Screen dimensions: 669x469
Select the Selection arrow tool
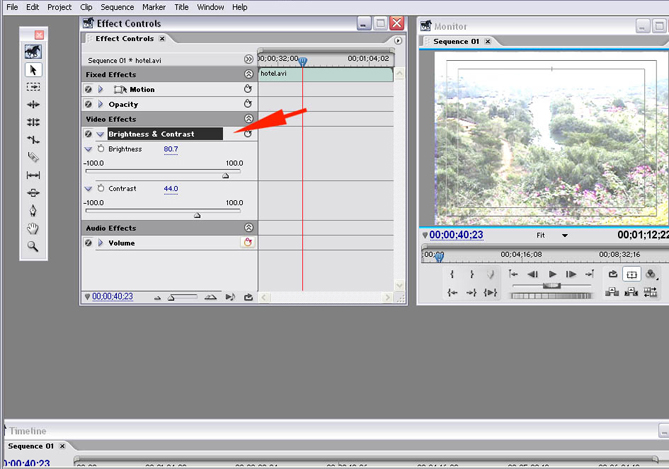[33, 69]
